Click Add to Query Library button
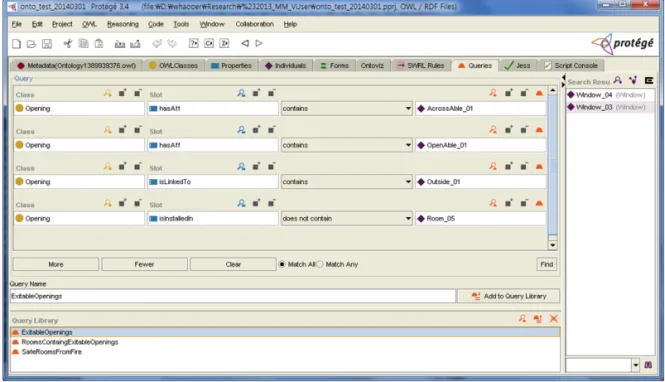Screen dimensions: 665x382 509,296
